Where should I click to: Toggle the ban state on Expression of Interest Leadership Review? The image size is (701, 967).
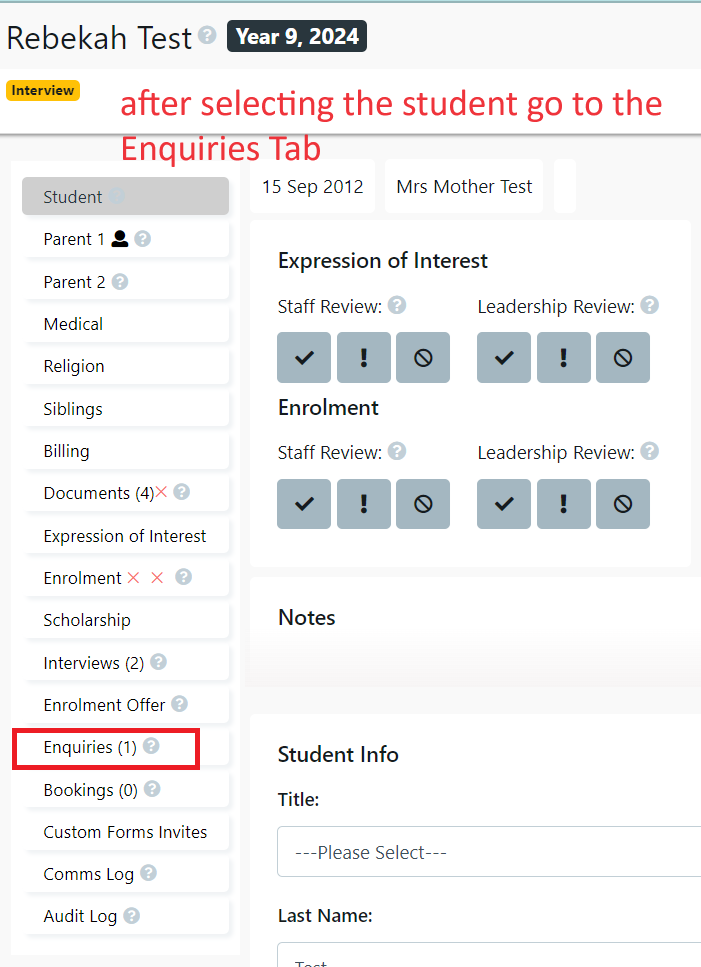622,357
